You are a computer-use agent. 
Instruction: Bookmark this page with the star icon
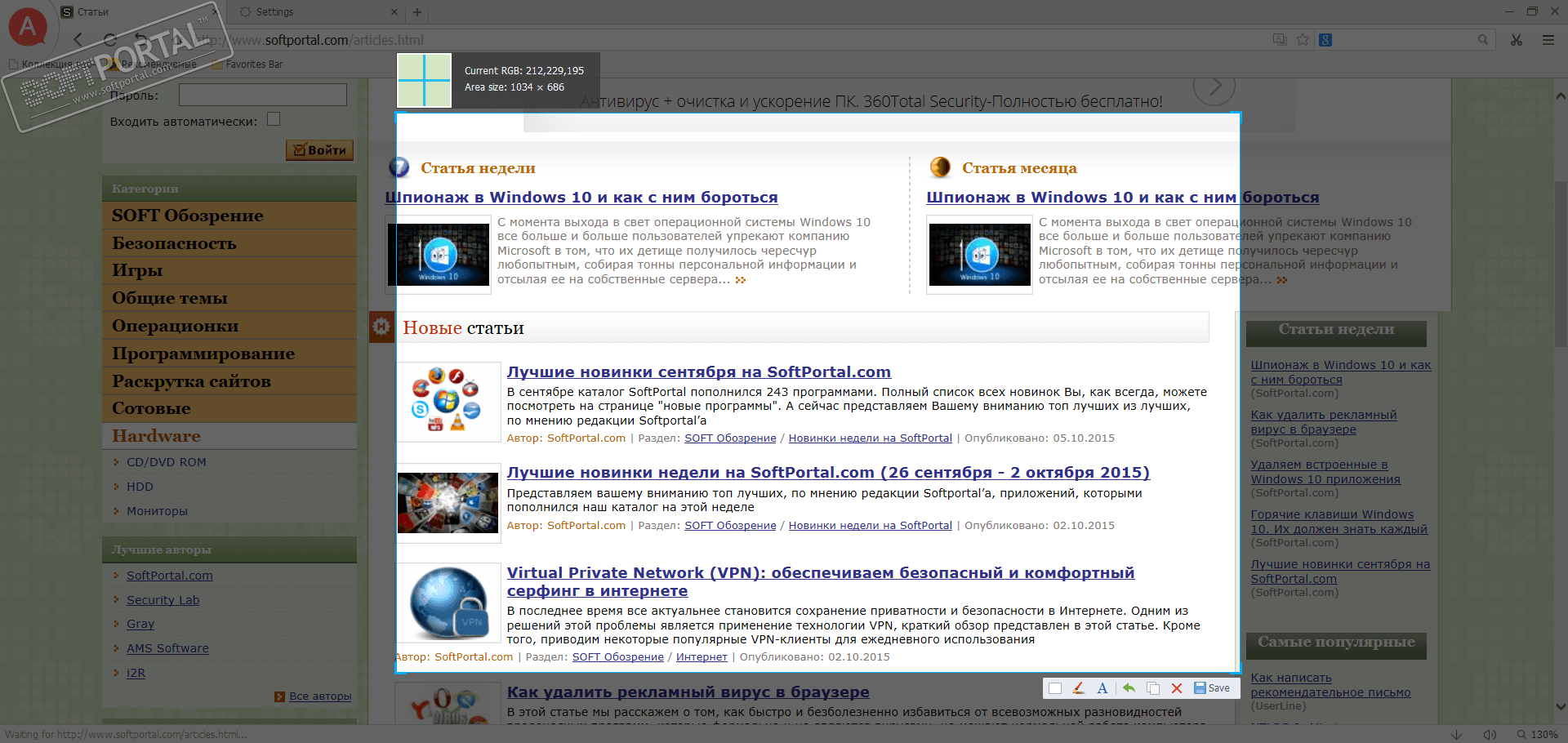pyautogui.click(x=1303, y=40)
